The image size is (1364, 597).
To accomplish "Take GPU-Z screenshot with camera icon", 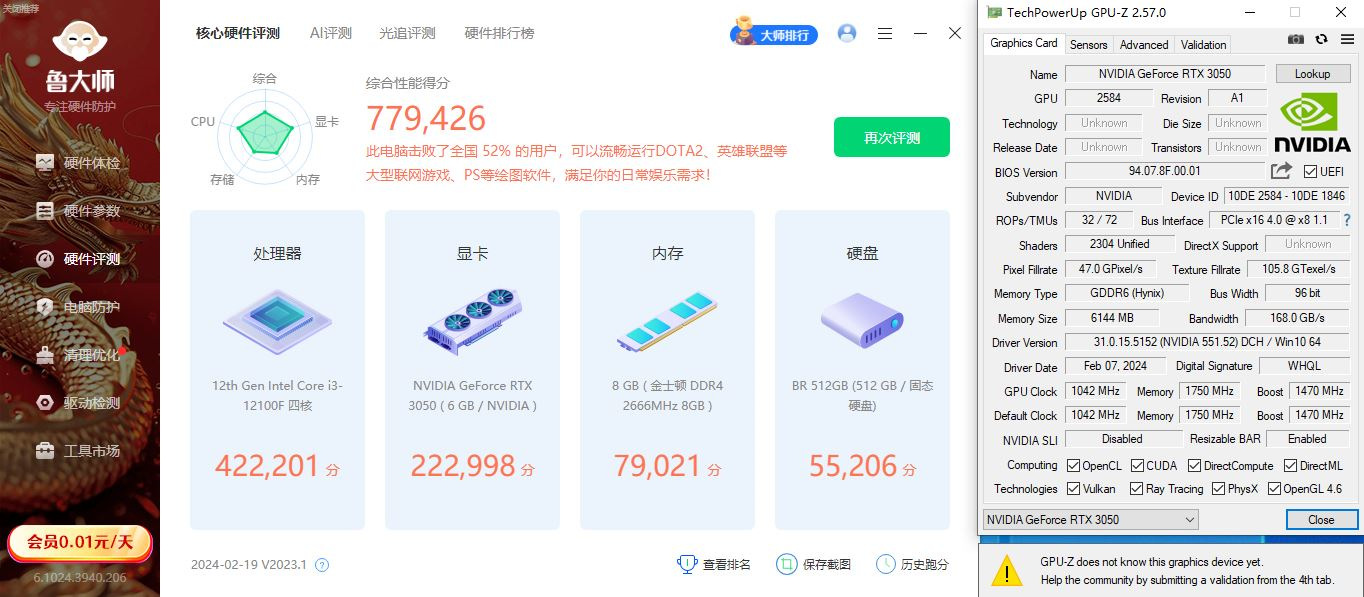I will click(x=1296, y=39).
